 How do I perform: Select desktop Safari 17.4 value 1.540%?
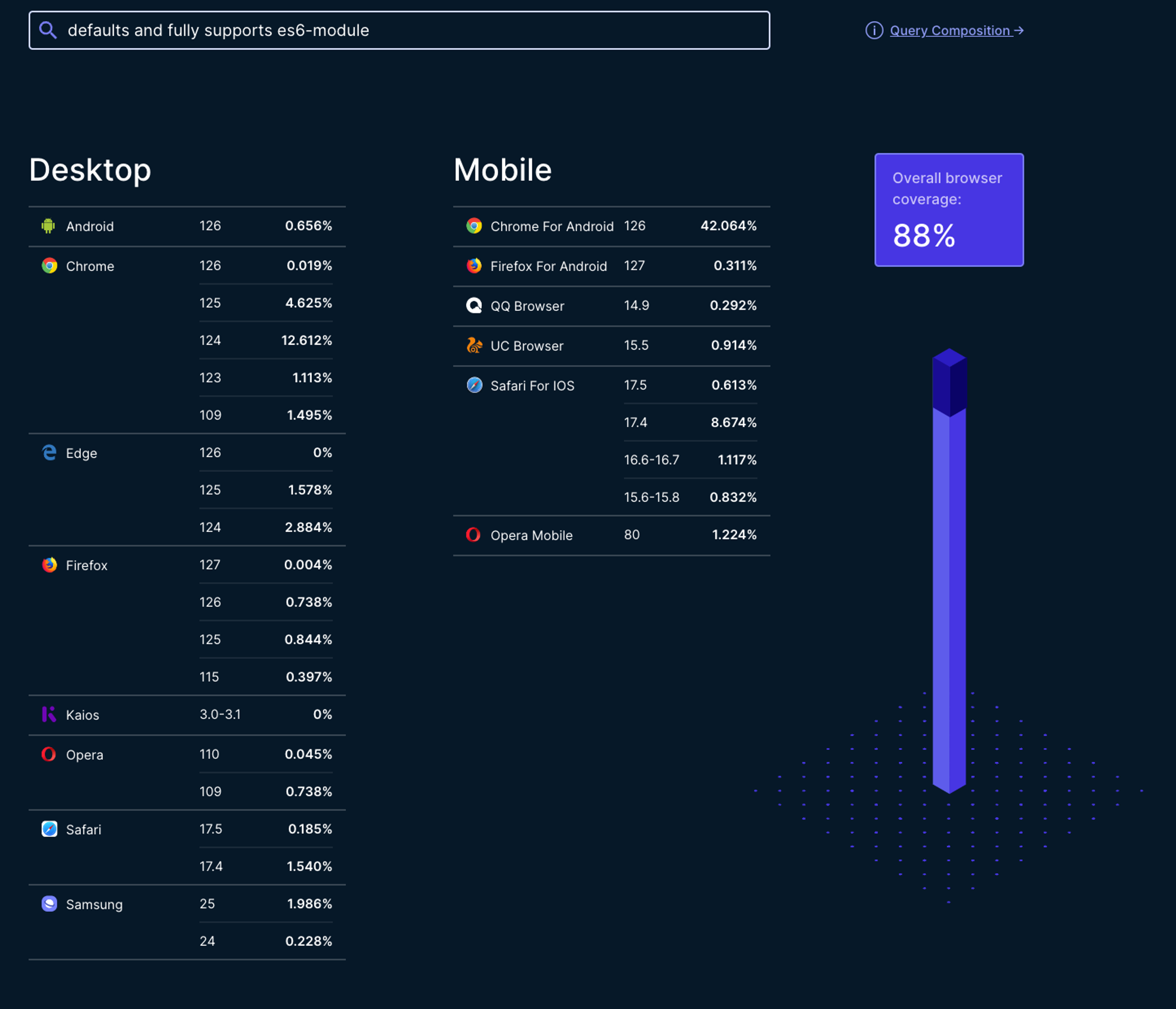(309, 866)
